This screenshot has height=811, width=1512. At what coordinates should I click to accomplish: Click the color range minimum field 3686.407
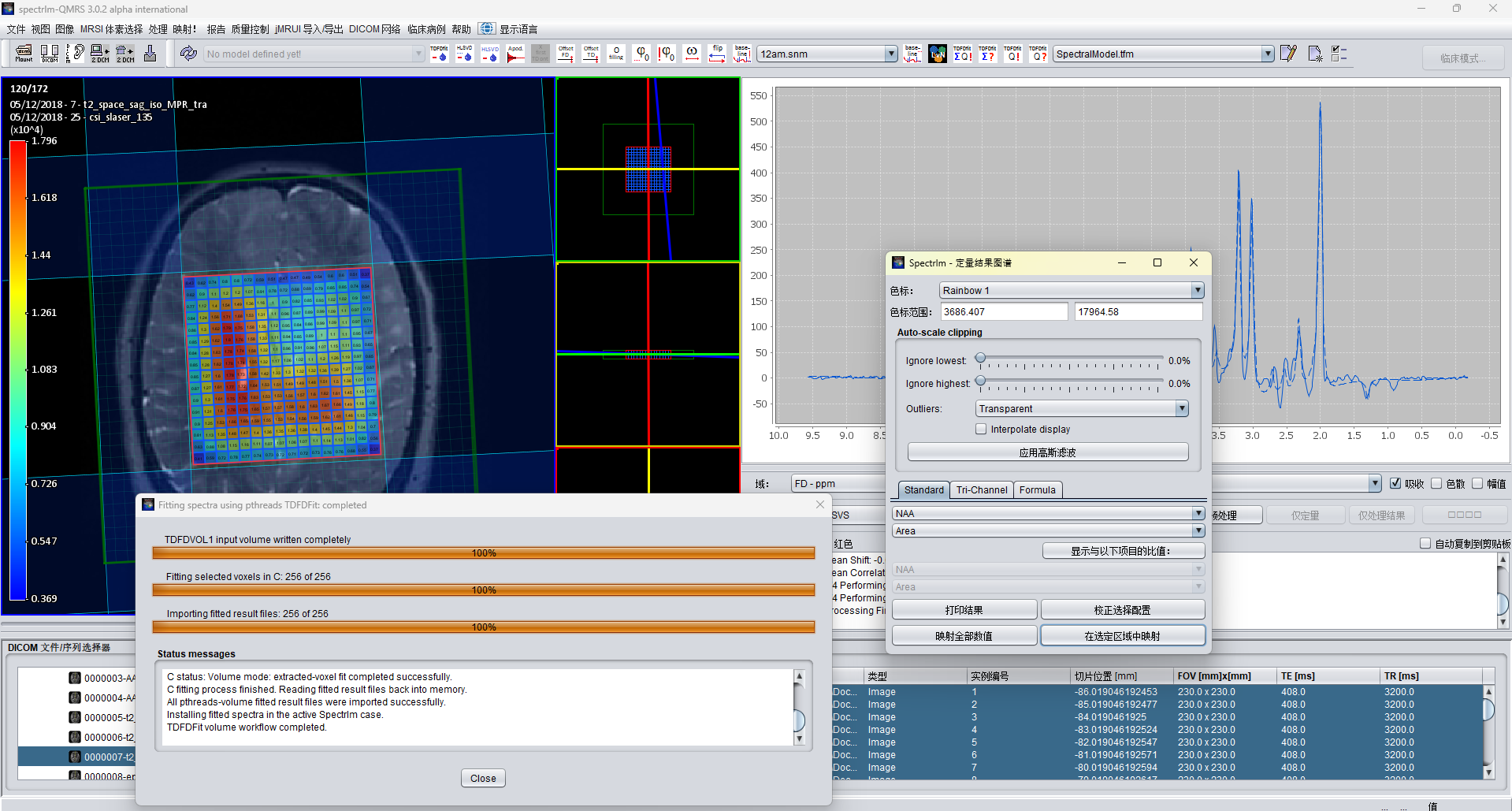(x=1004, y=312)
